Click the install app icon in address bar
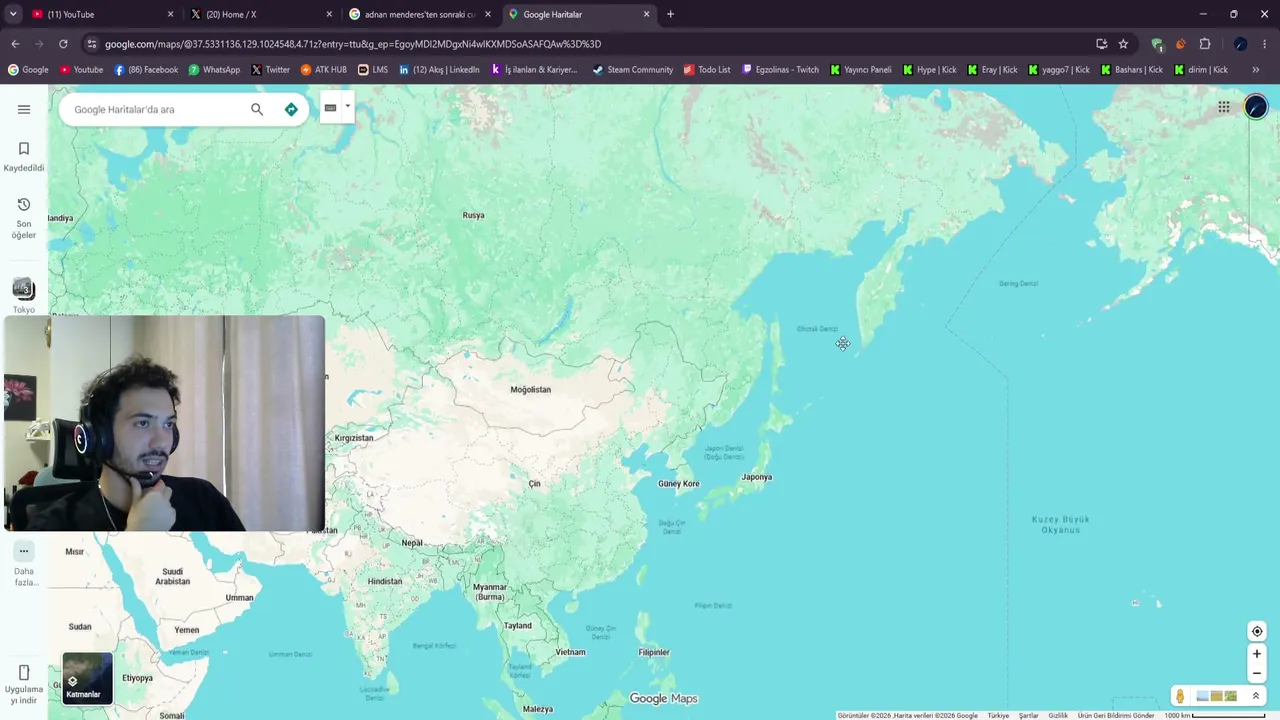The width and height of the screenshot is (1280, 720). coord(1101,44)
